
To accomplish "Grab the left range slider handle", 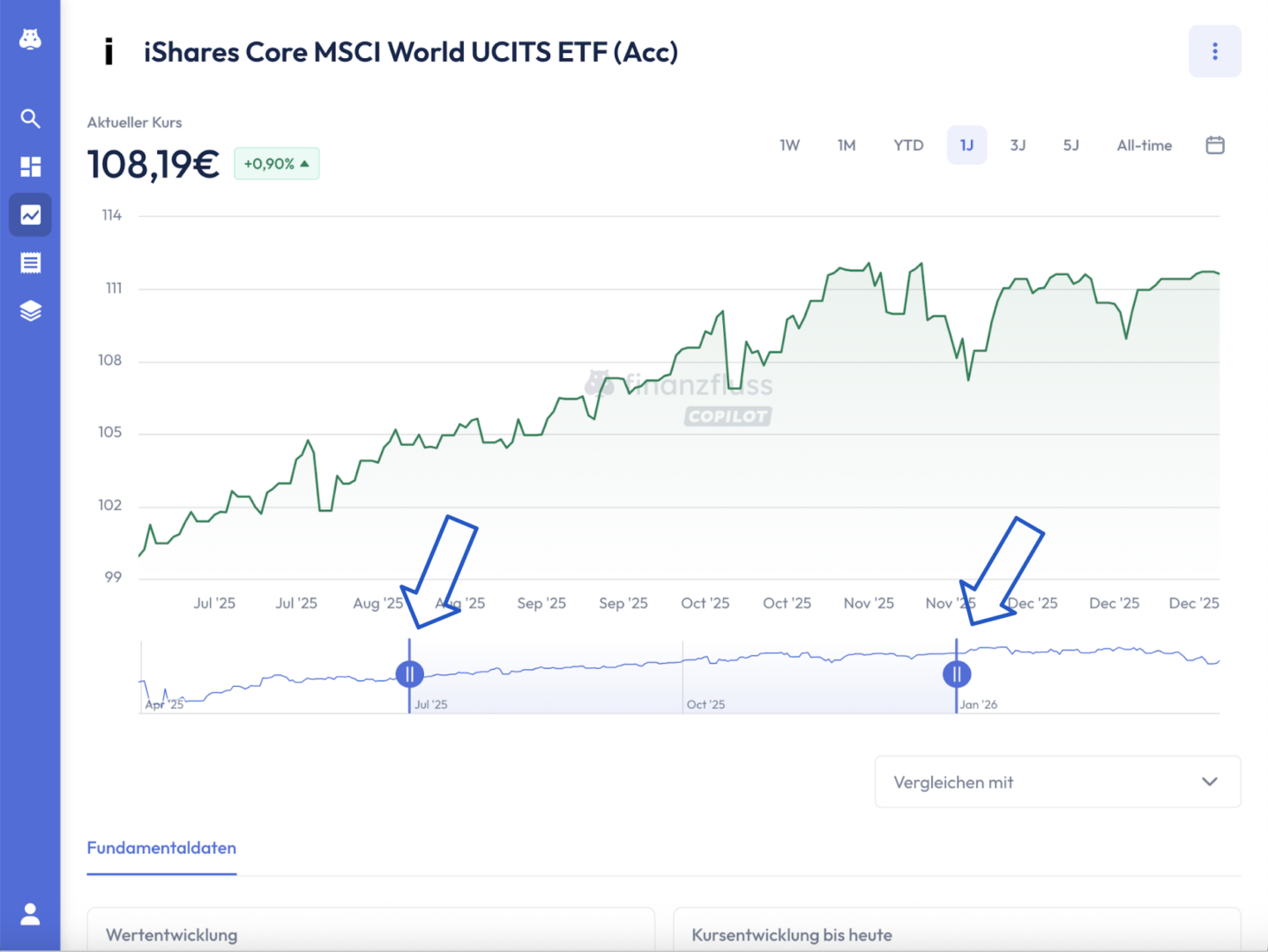I will click(x=409, y=674).
